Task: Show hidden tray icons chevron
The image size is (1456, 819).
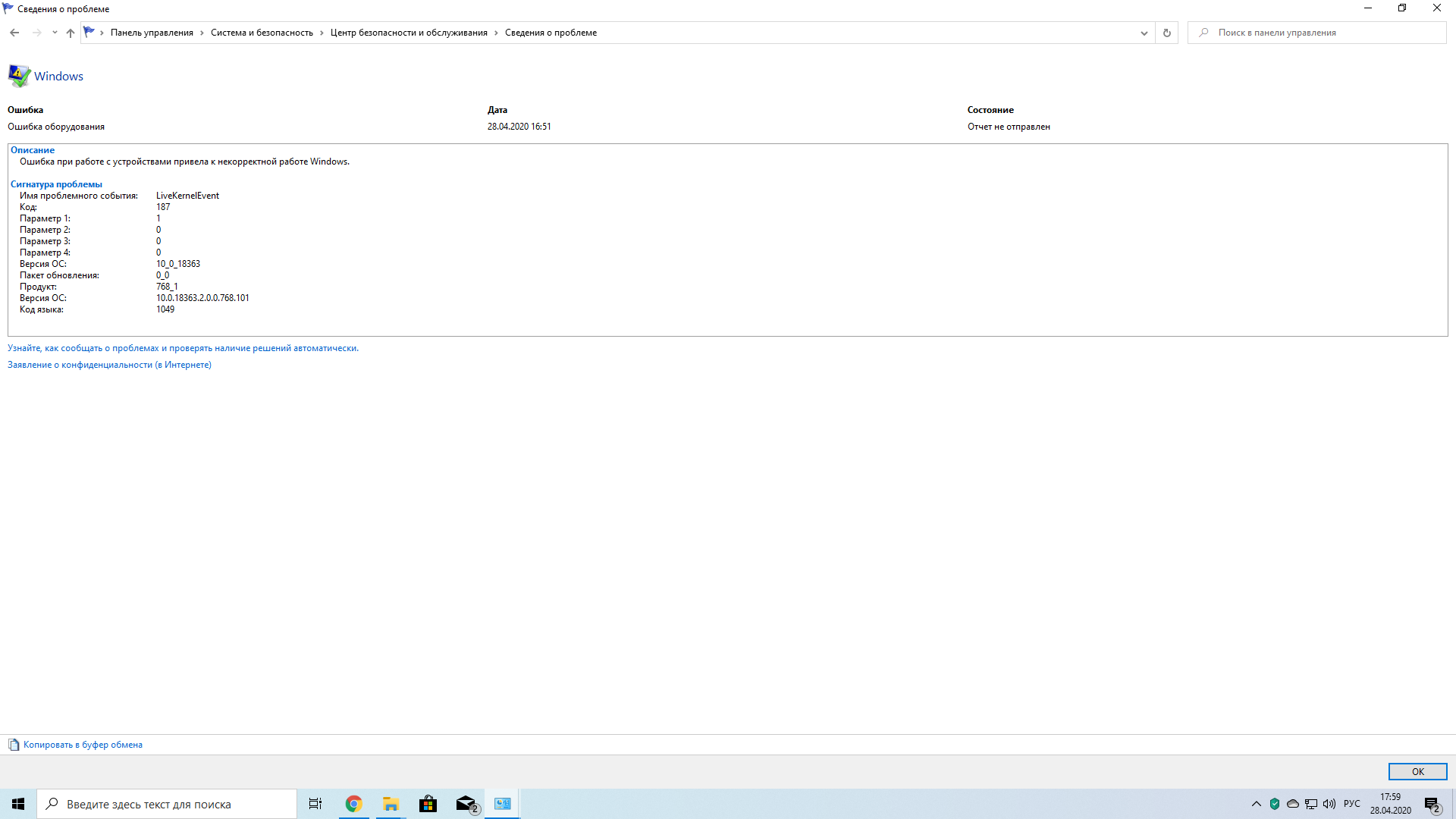Action: click(x=1257, y=804)
